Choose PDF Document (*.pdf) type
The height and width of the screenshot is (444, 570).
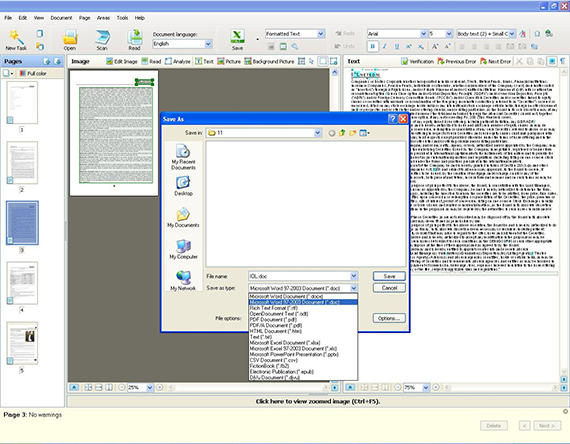[x=303, y=320]
